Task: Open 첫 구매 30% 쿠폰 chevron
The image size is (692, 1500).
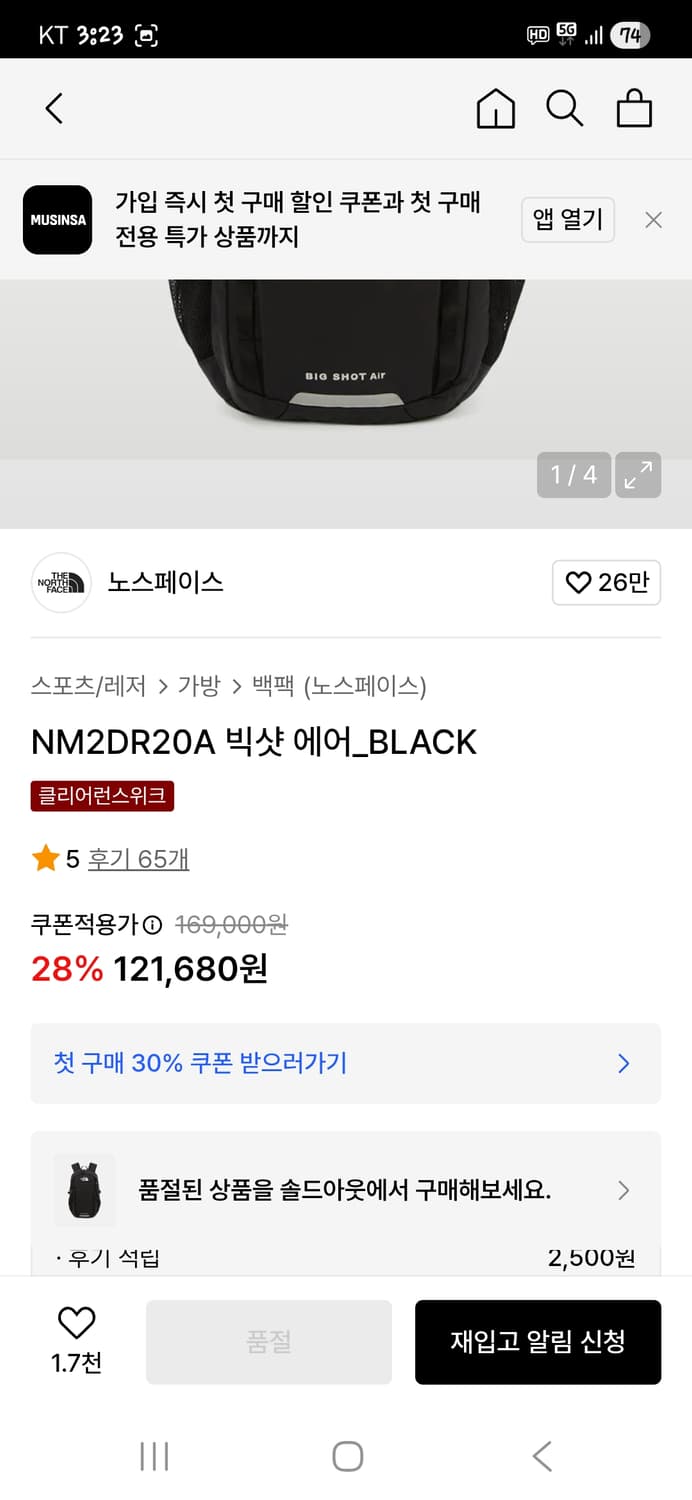Action: click(x=622, y=1063)
